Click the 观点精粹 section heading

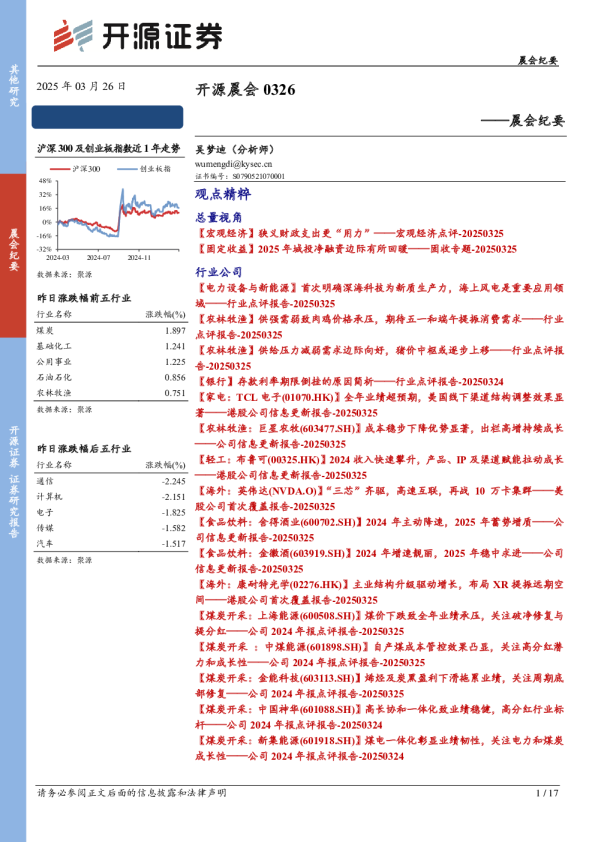(223, 194)
